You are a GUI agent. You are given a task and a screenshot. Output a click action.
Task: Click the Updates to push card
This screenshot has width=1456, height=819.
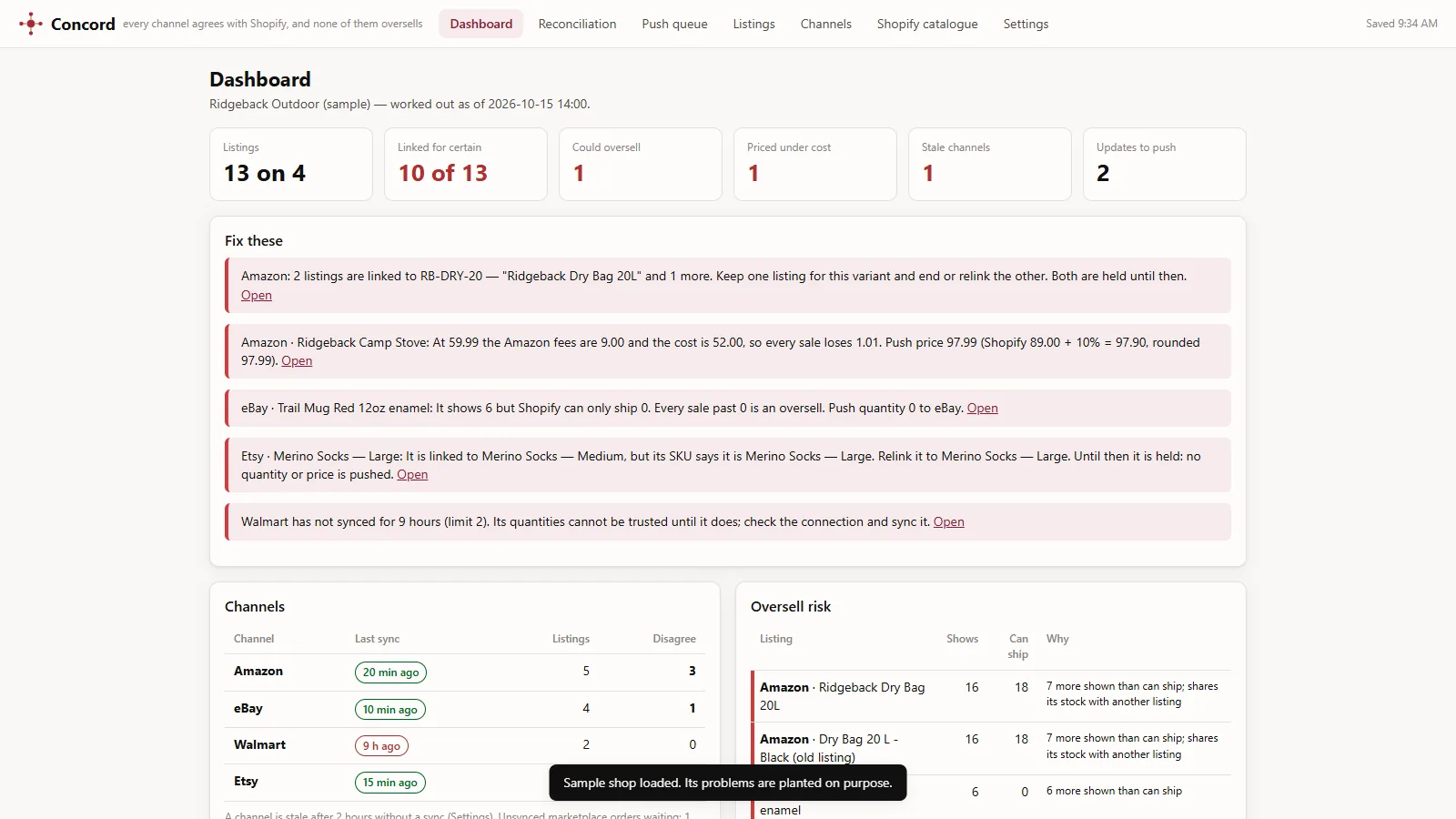tap(1165, 164)
